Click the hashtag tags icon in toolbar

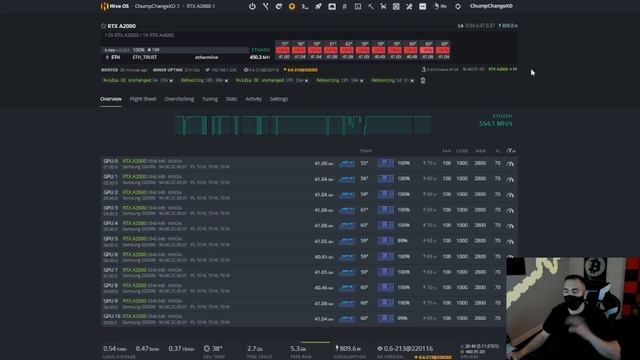(344, 6)
